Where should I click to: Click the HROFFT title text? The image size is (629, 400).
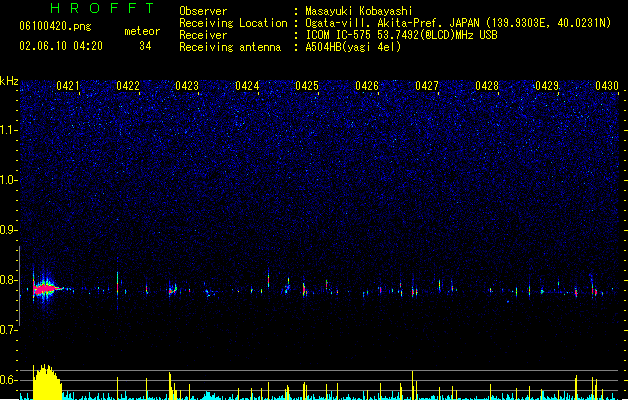point(102,8)
